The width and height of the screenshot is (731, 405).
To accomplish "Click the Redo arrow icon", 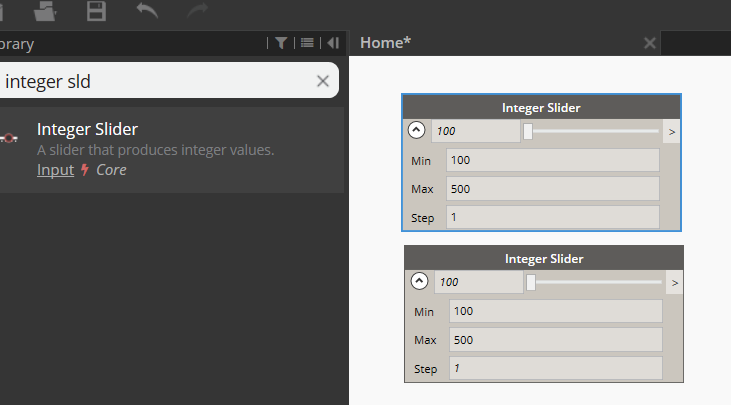I will point(198,10).
